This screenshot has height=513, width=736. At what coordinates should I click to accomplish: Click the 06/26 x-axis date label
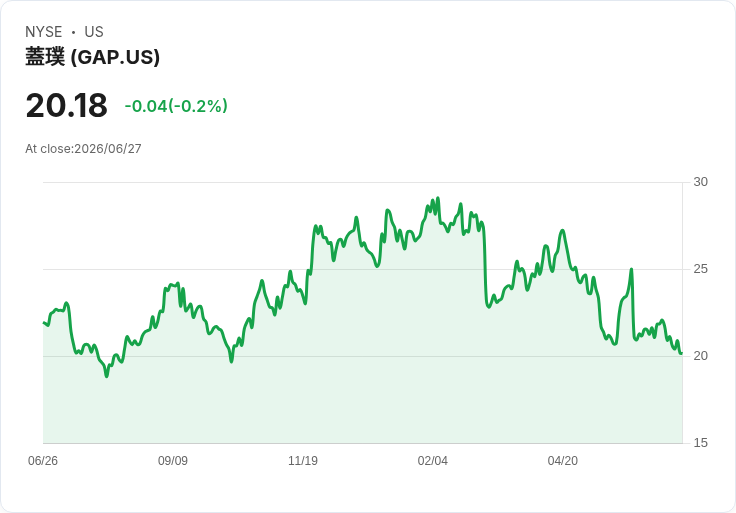[x=43, y=460]
